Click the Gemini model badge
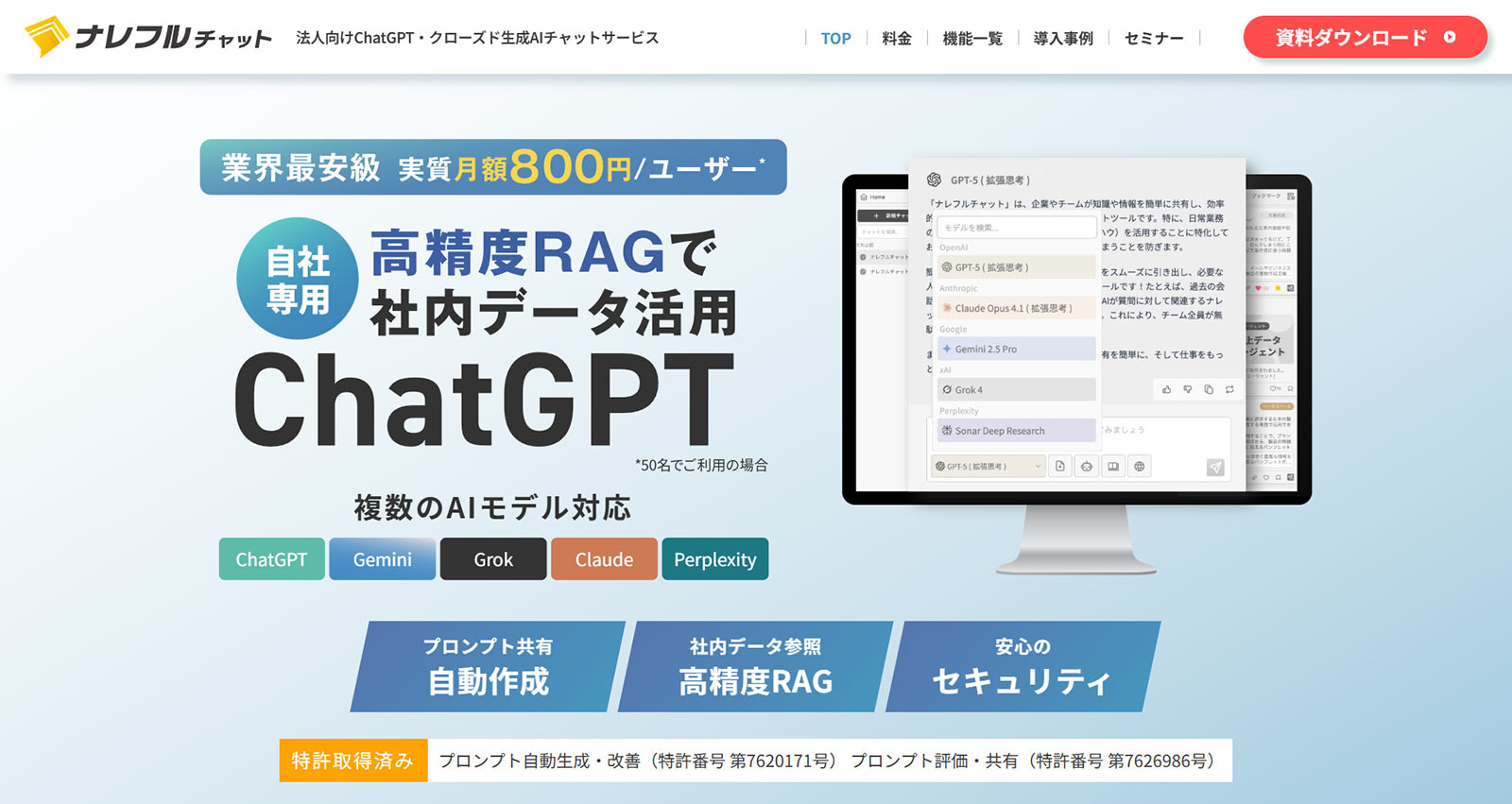 383,559
